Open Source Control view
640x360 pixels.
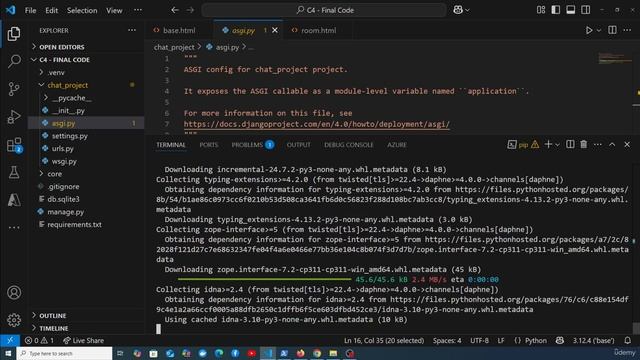tap(14, 89)
